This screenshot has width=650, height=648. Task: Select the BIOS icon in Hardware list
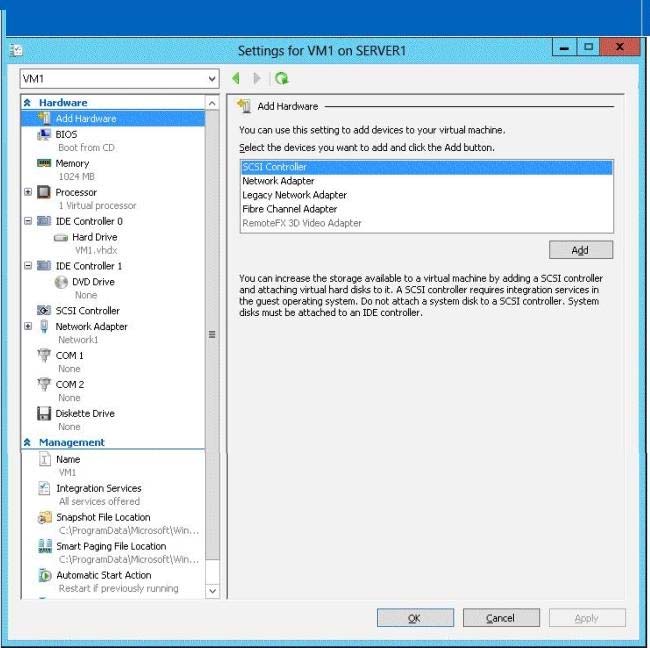pos(44,134)
